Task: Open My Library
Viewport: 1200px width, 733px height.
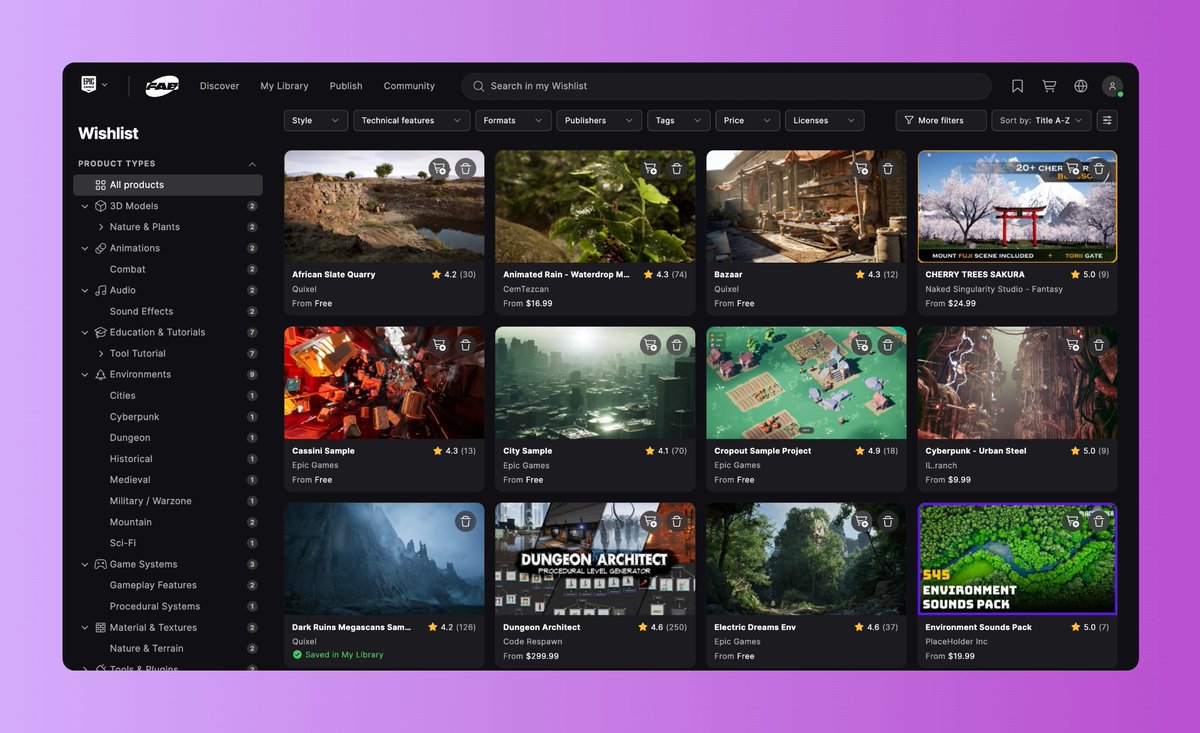Action: point(284,86)
